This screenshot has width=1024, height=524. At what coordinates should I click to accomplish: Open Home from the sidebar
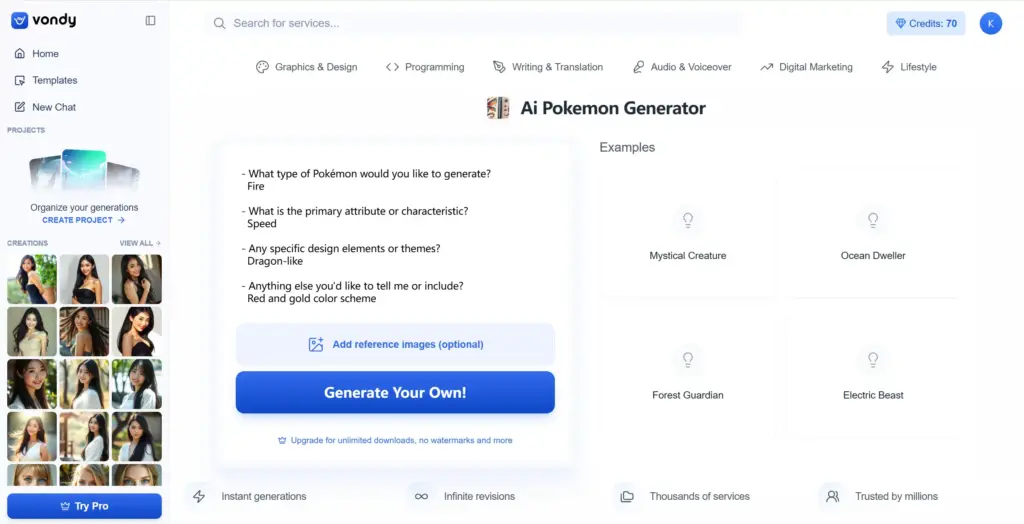coord(45,54)
